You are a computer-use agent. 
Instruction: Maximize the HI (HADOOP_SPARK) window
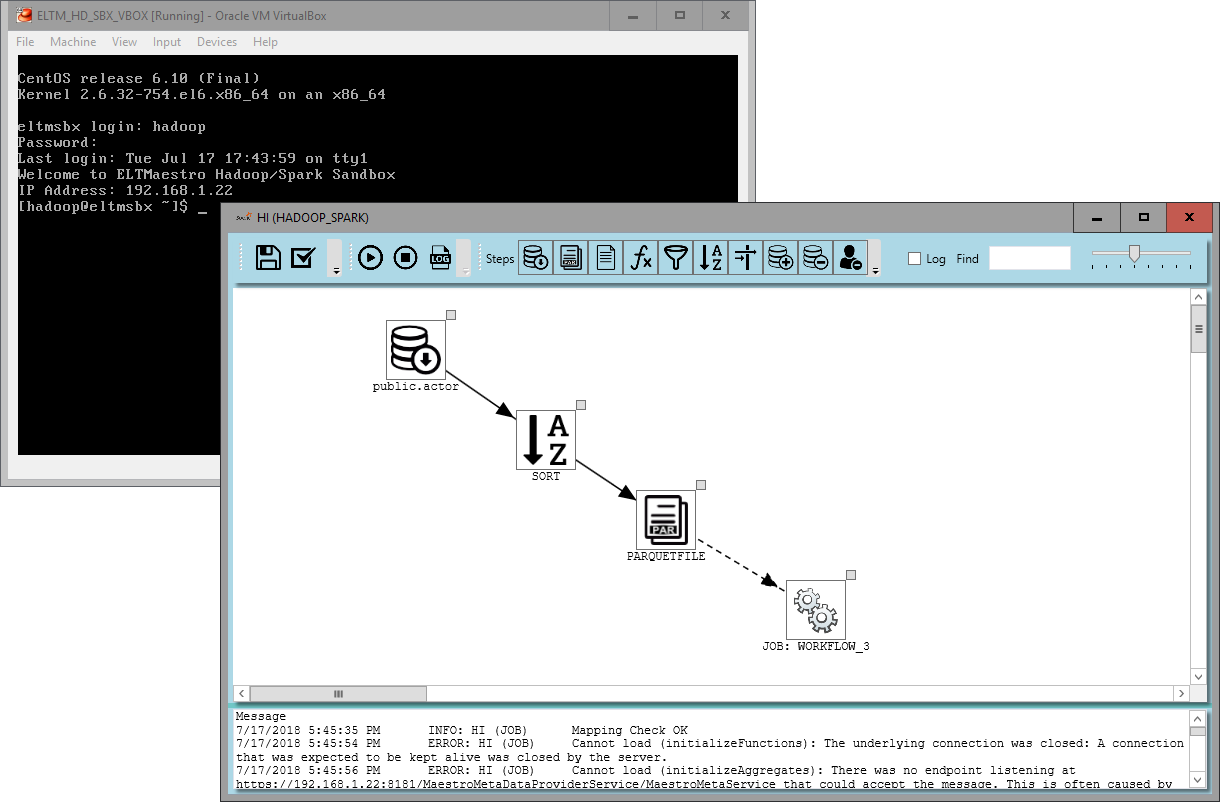coord(1143,217)
